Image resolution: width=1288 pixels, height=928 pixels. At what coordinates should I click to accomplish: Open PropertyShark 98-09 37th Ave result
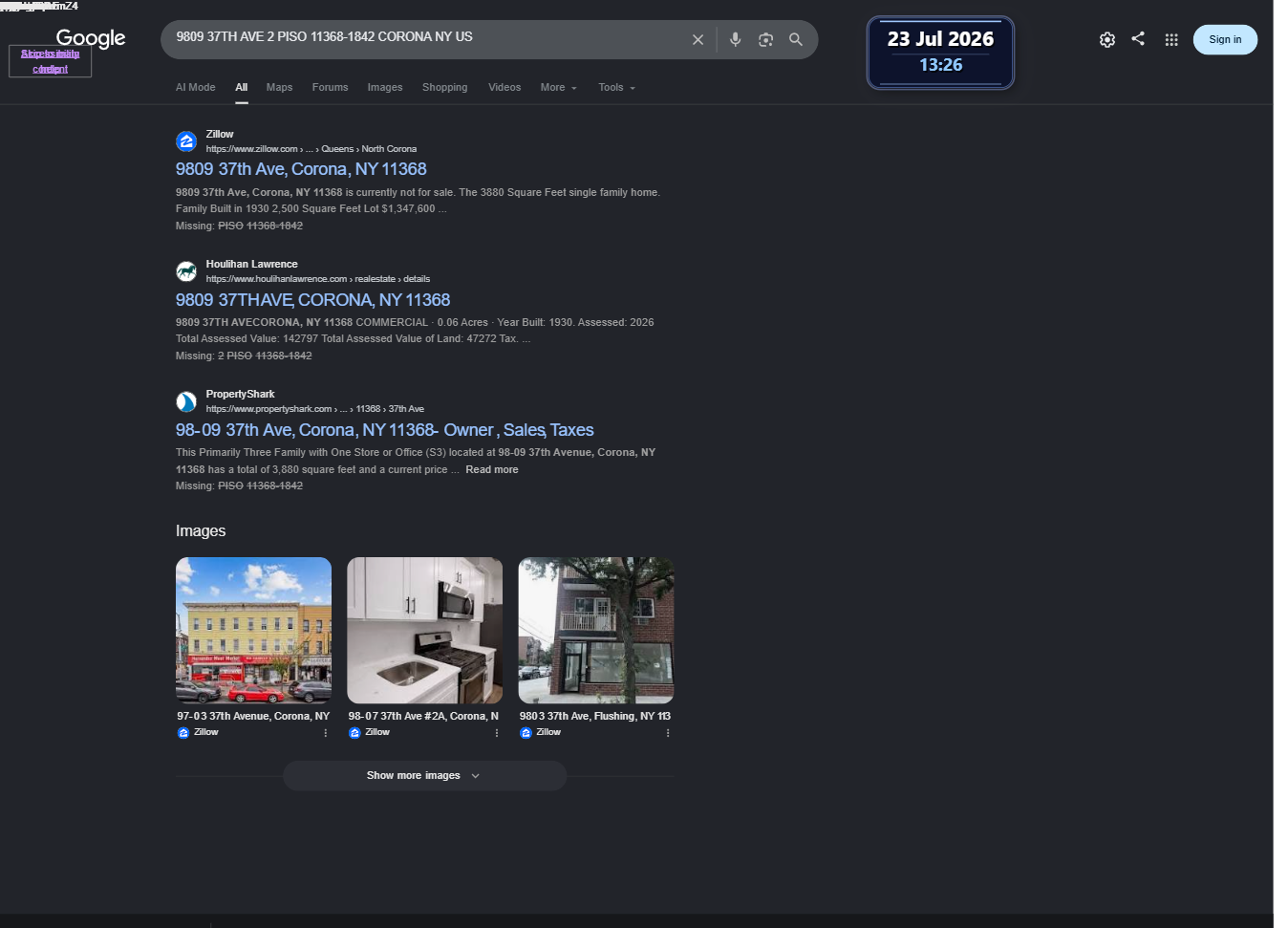[385, 430]
